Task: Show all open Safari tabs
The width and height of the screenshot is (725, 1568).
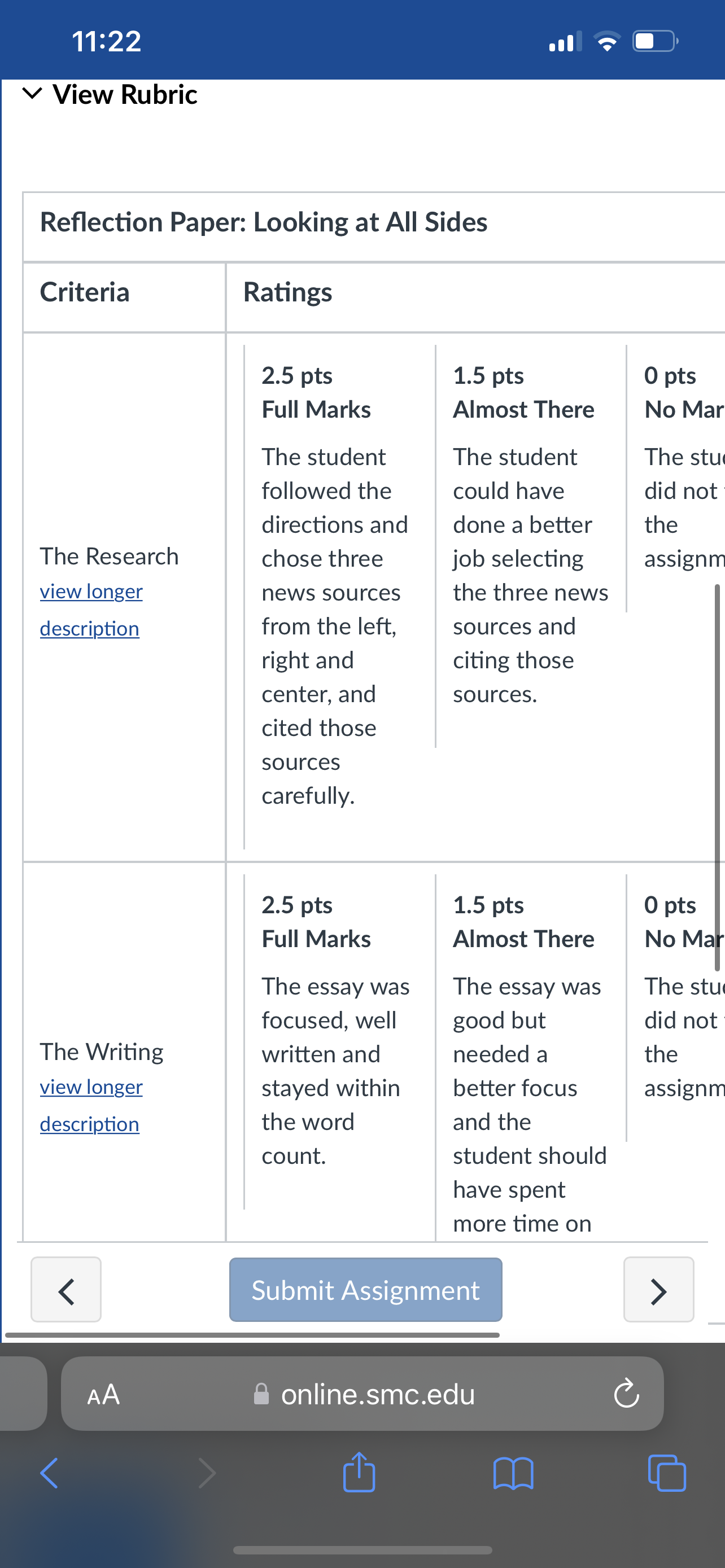Action: click(667, 1473)
